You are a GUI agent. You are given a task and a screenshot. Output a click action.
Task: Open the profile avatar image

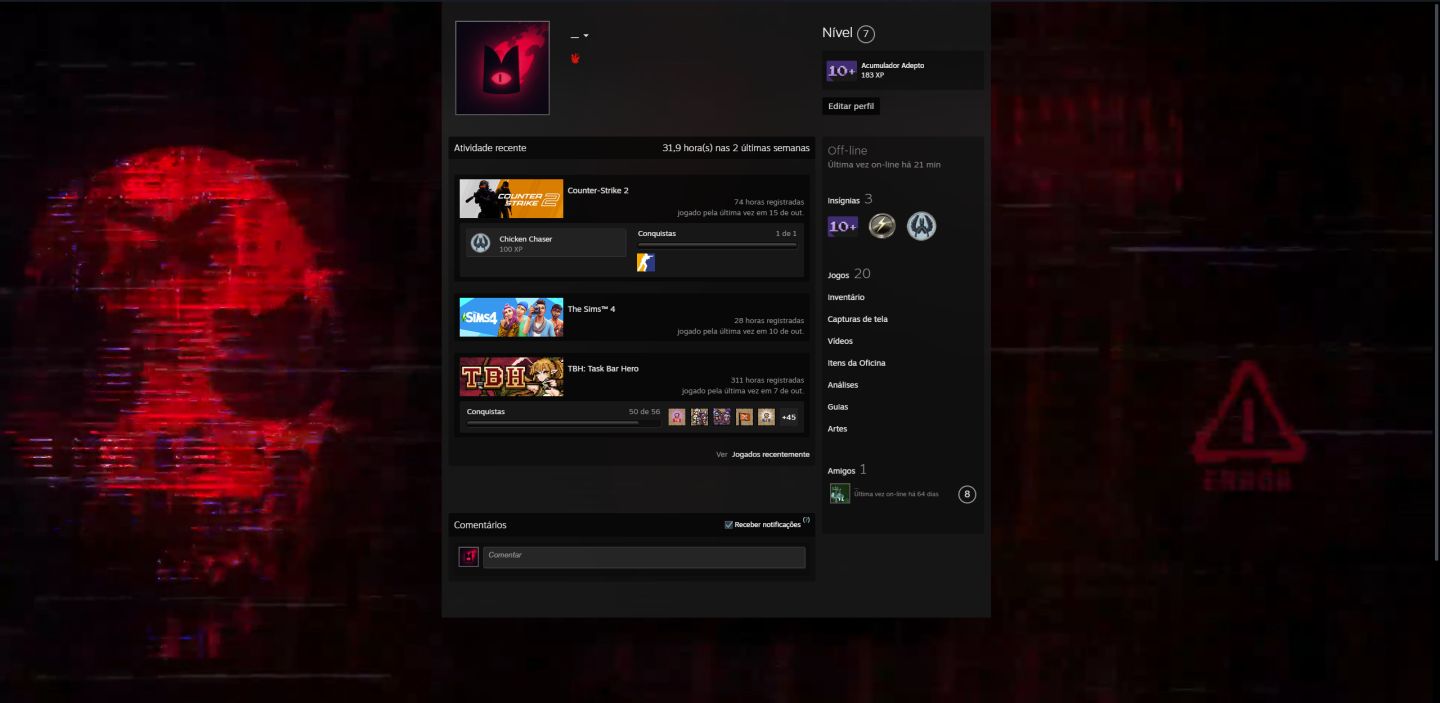(x=502, y=68)
